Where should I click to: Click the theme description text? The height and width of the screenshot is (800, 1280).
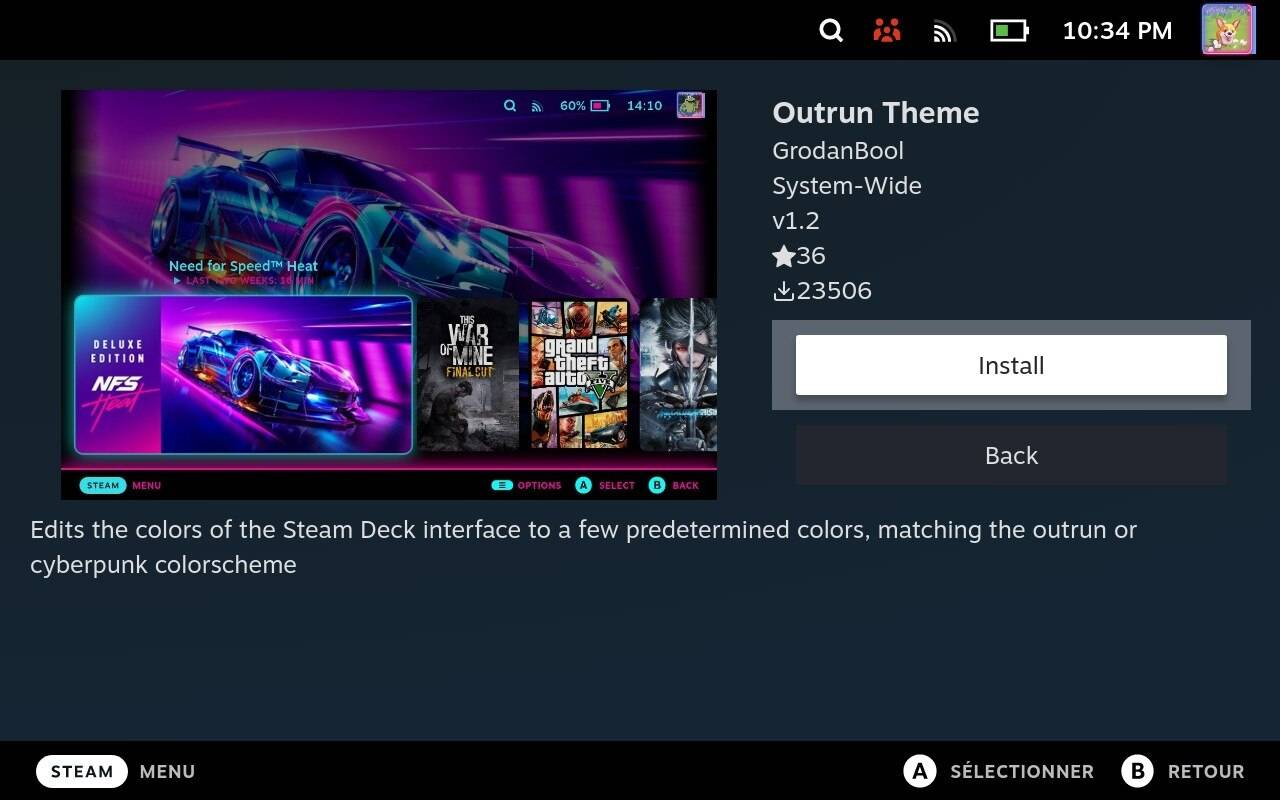tap(584, 547)
